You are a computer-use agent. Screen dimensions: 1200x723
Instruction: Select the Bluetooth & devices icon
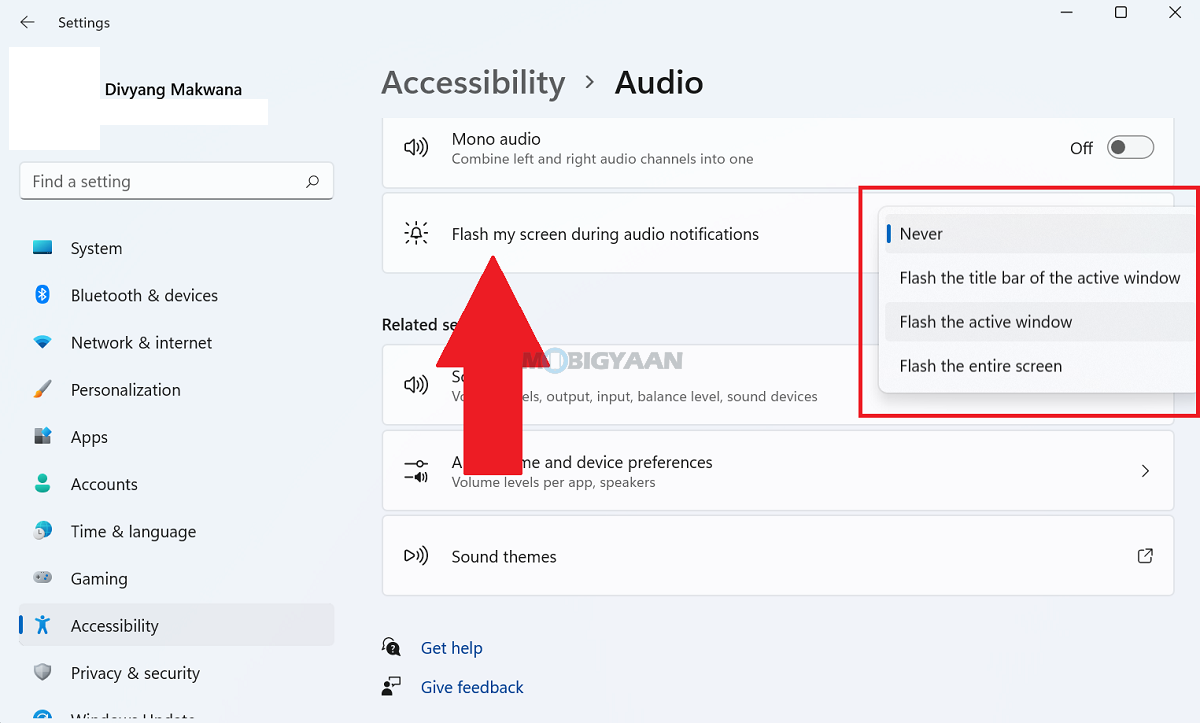pos(42,295)
